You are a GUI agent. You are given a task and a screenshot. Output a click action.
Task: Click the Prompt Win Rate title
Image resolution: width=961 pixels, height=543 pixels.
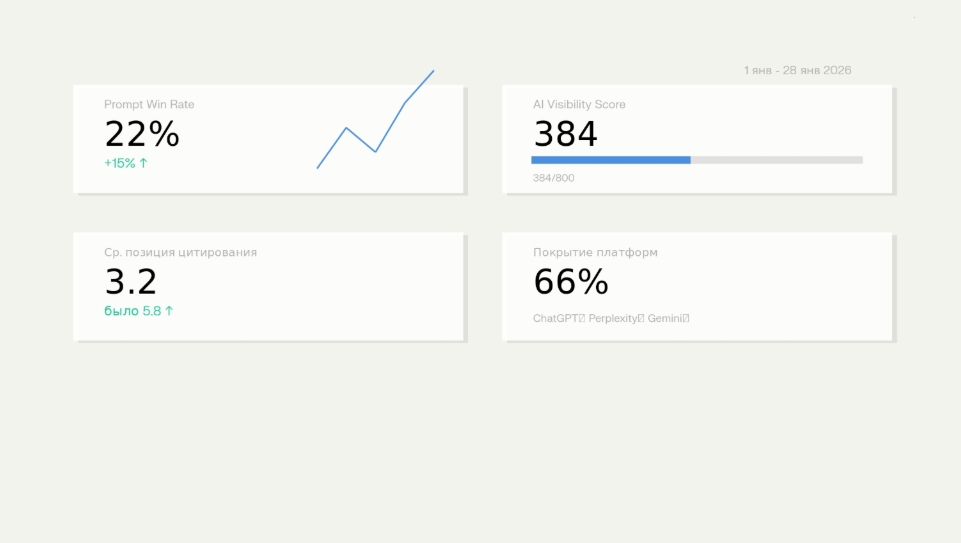149,105
